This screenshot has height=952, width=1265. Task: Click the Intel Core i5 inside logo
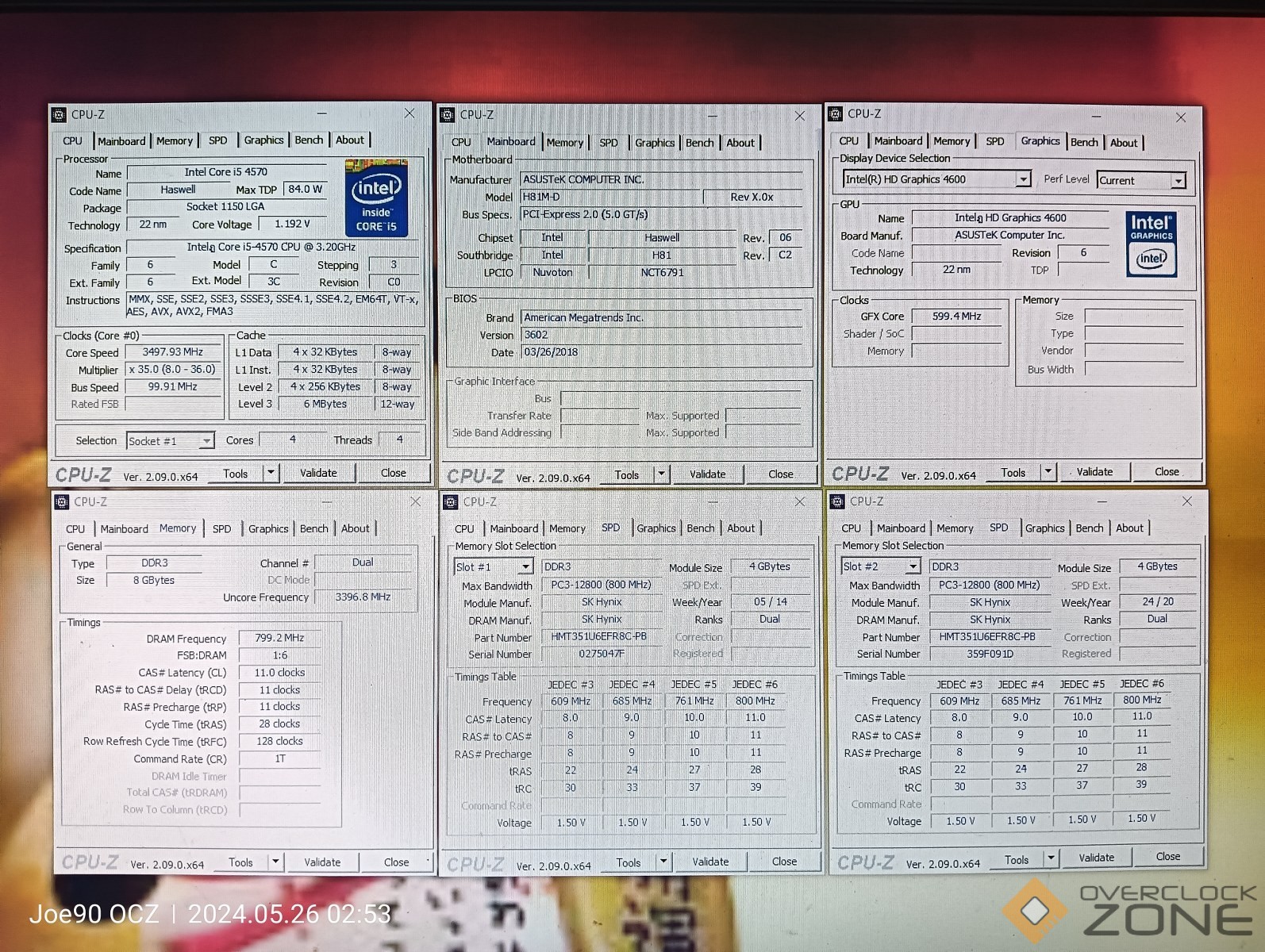376,198
